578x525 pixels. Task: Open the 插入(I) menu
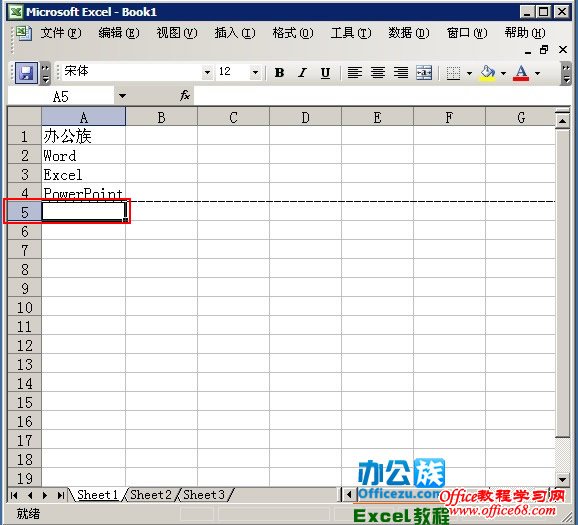(x=235, y=33)
